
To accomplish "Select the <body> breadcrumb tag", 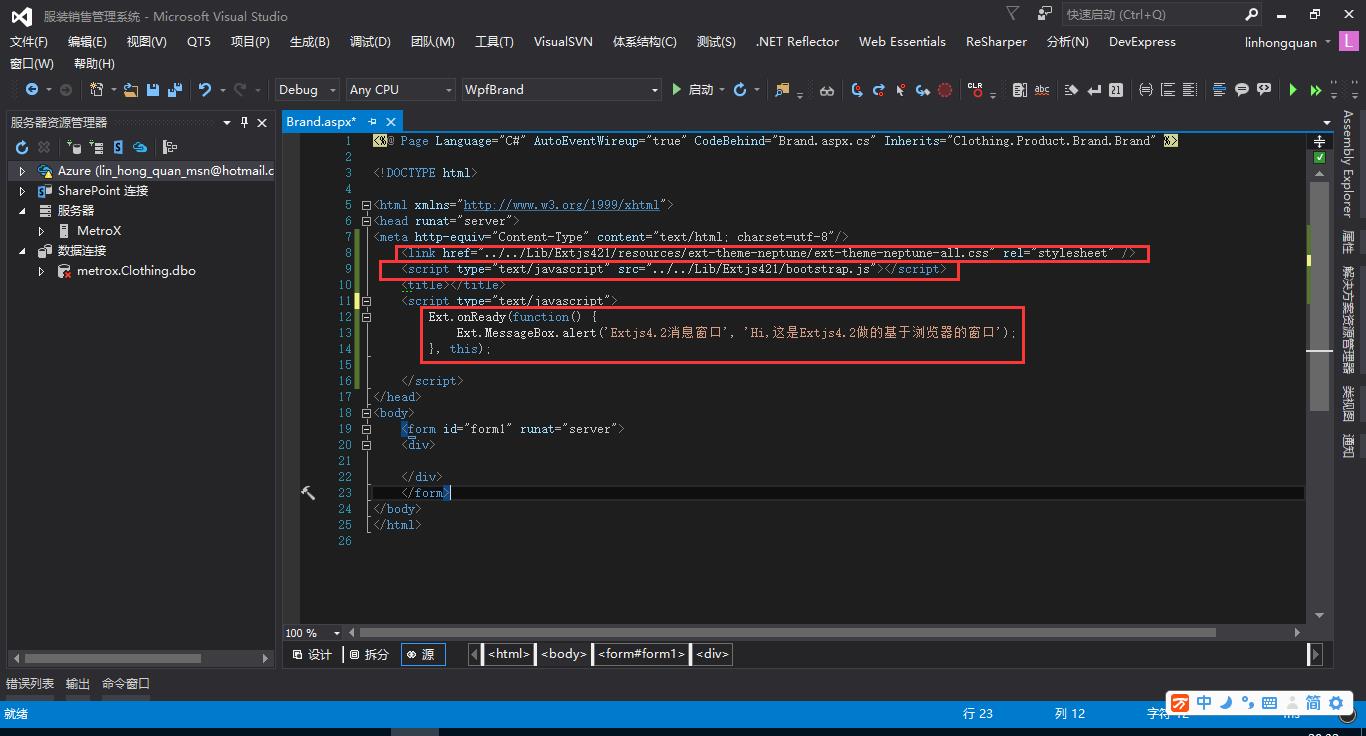I will pyautogui.click(x=564, y=654).
